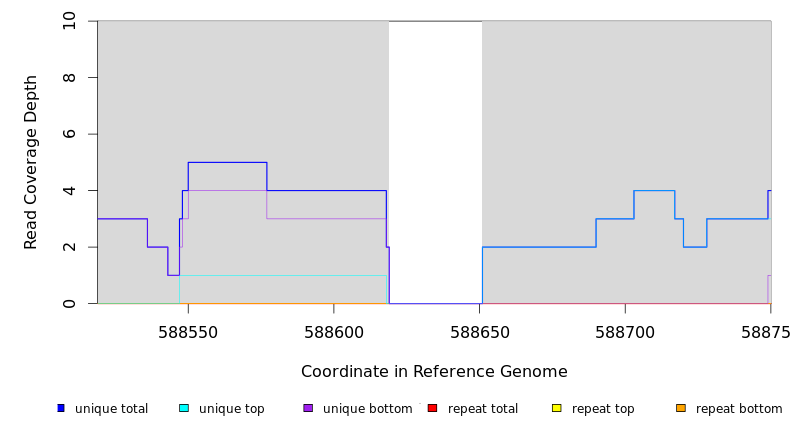Click the white uncovered gap in the plot

point(435,160)
